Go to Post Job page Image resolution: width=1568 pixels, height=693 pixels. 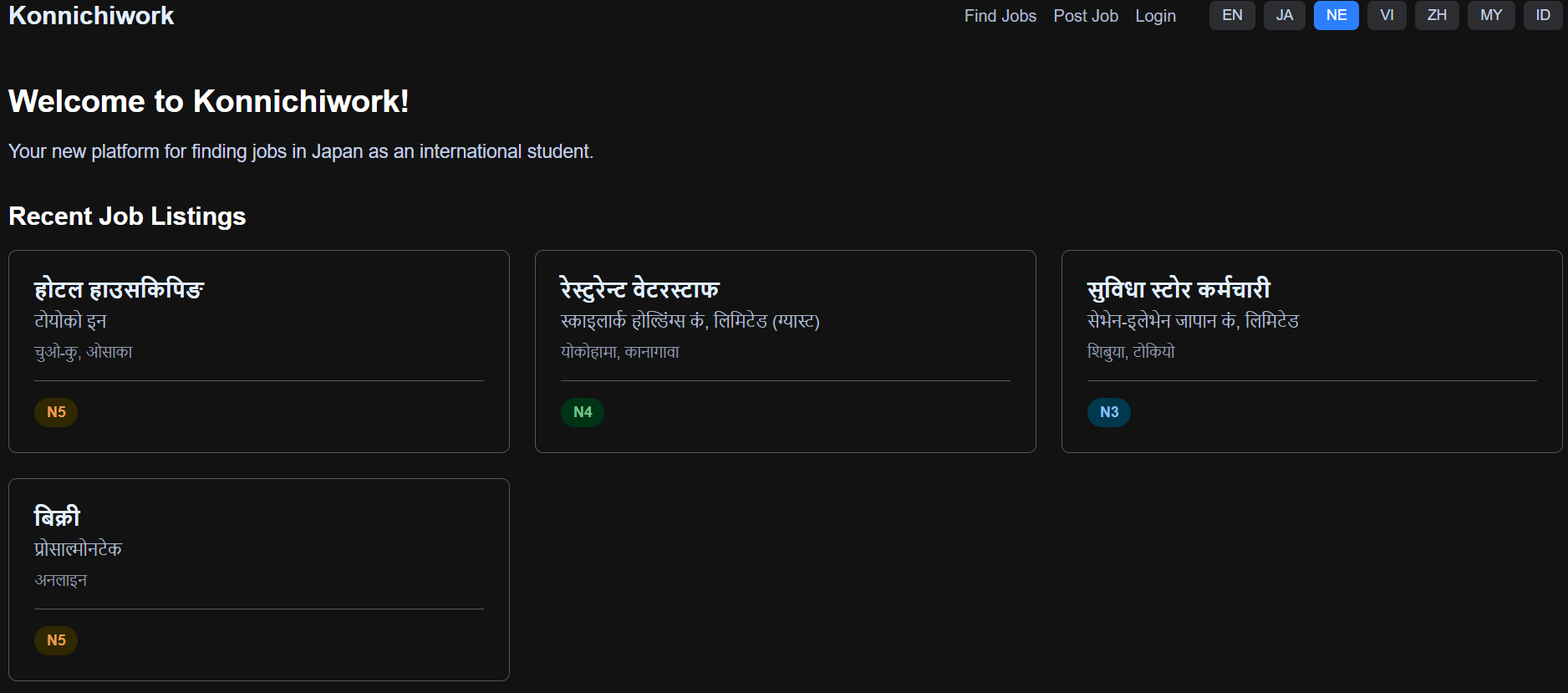coord(1085,16)
